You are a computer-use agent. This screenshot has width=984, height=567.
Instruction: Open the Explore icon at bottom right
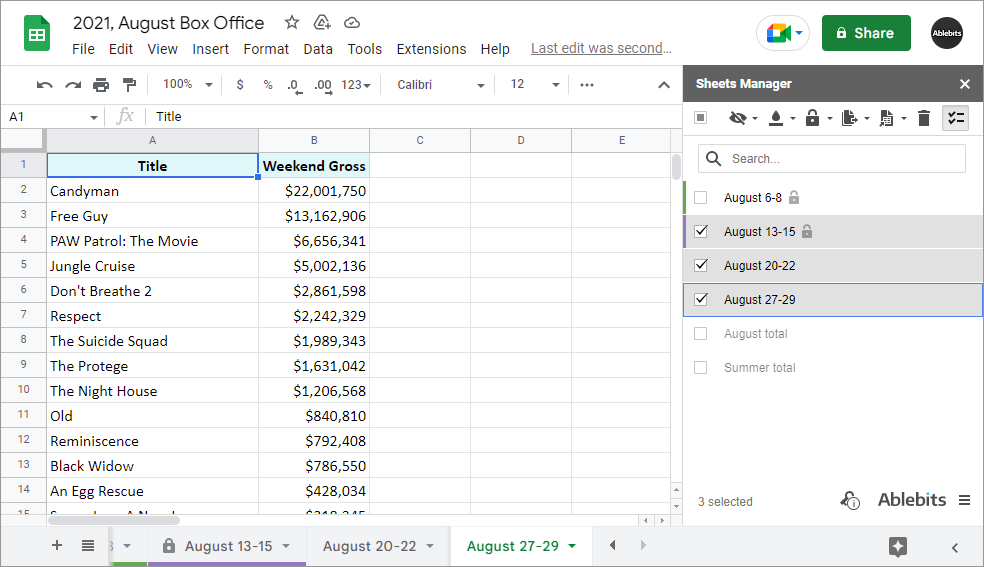pos(897,546)
